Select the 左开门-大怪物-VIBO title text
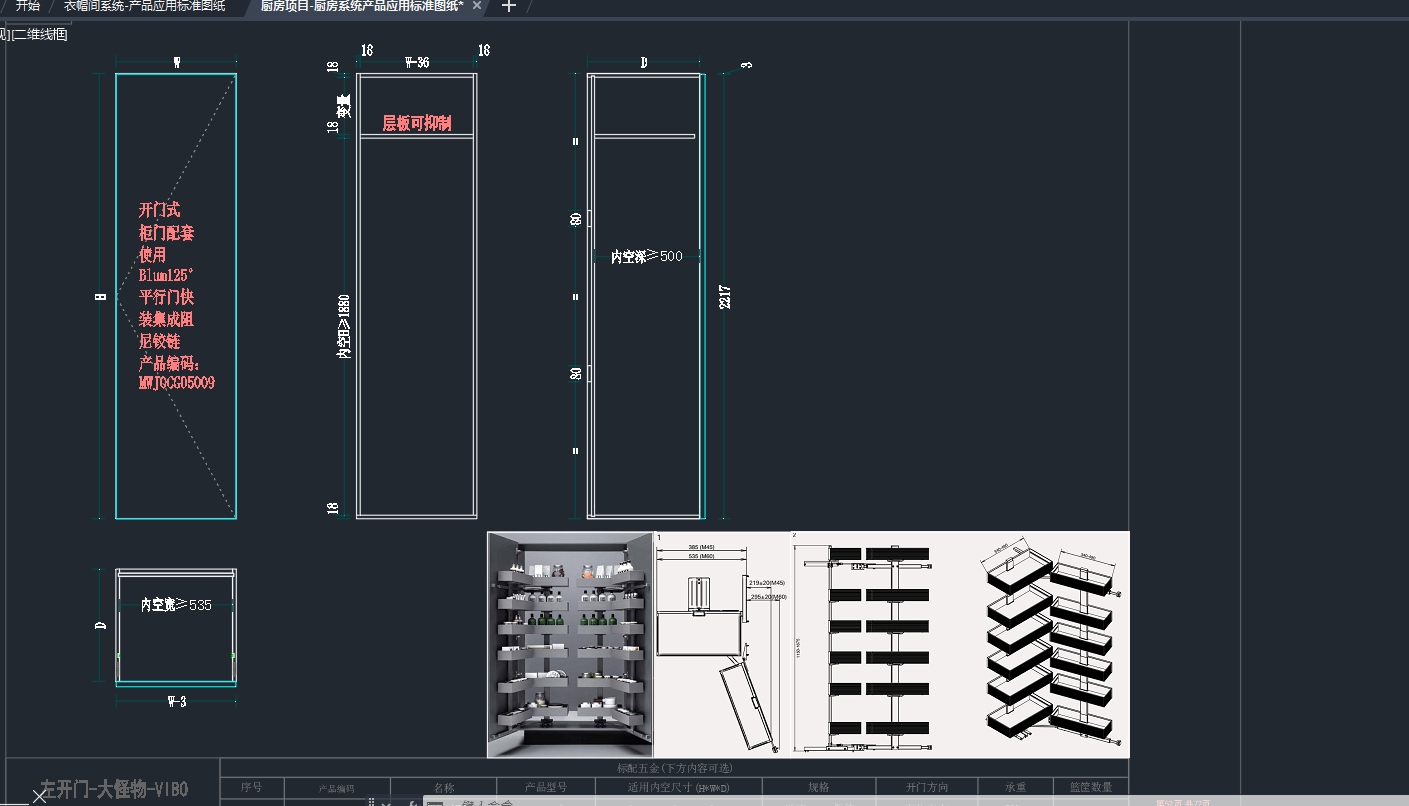Viewport: 1409px width, 806px height. pyautogui.click(x=113, y=790)
